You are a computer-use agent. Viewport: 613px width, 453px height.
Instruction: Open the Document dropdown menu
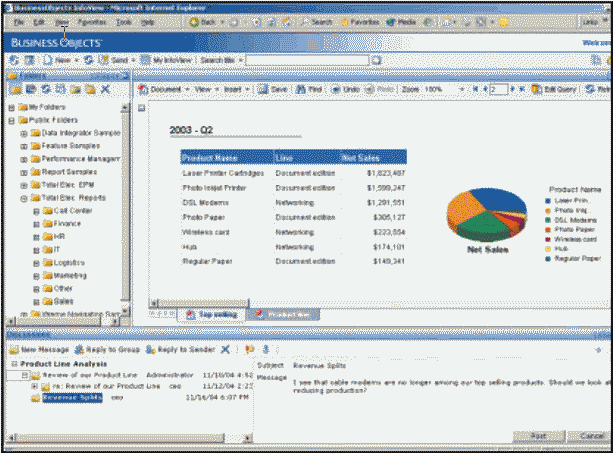pos(164,90)
